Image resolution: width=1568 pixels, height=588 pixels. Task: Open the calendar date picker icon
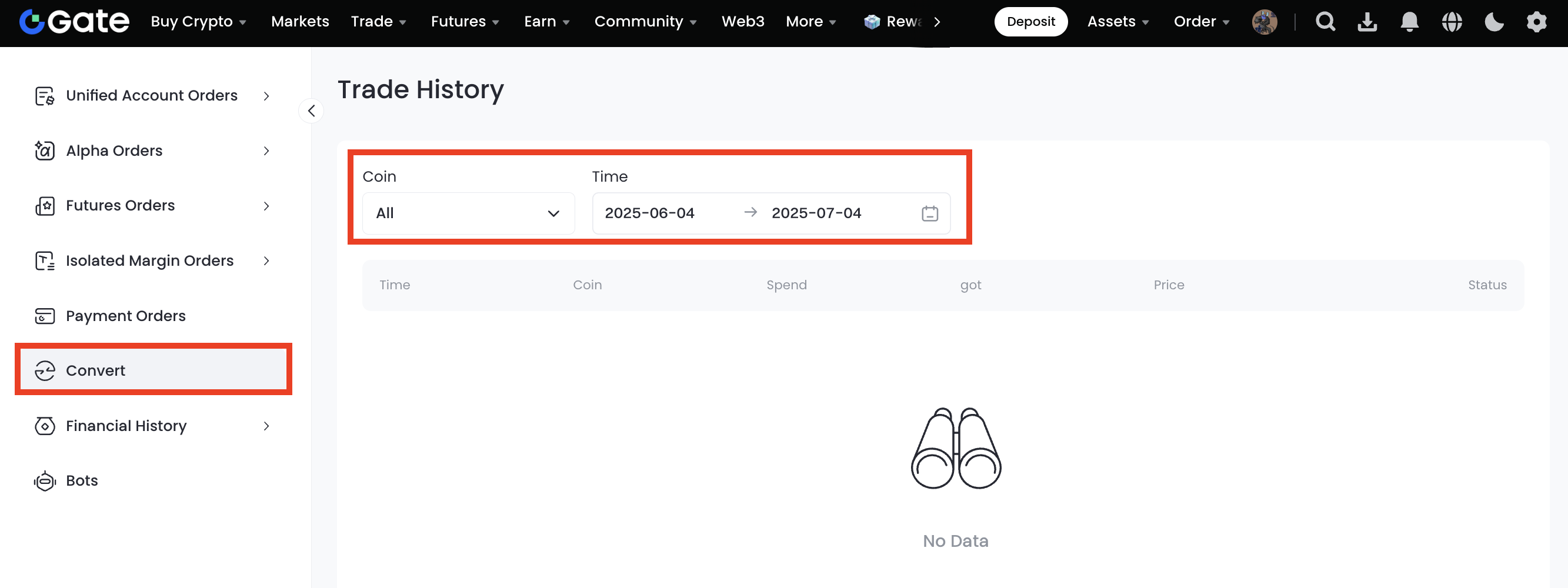pyautogui.click(x=929, y=213)
